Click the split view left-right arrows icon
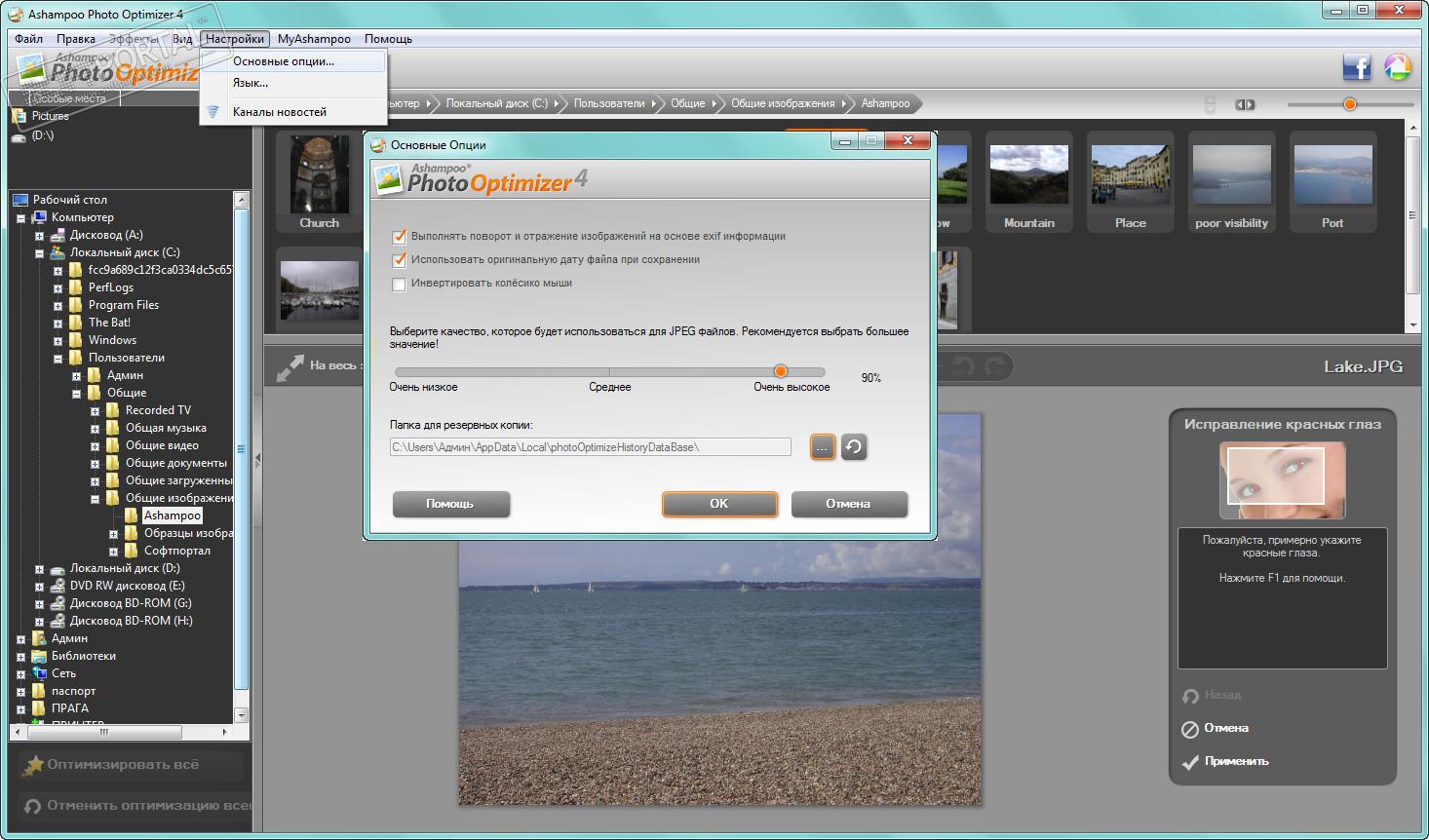Image resolution: width=1429 pixels, height=840 pixels. [1245, 104]
